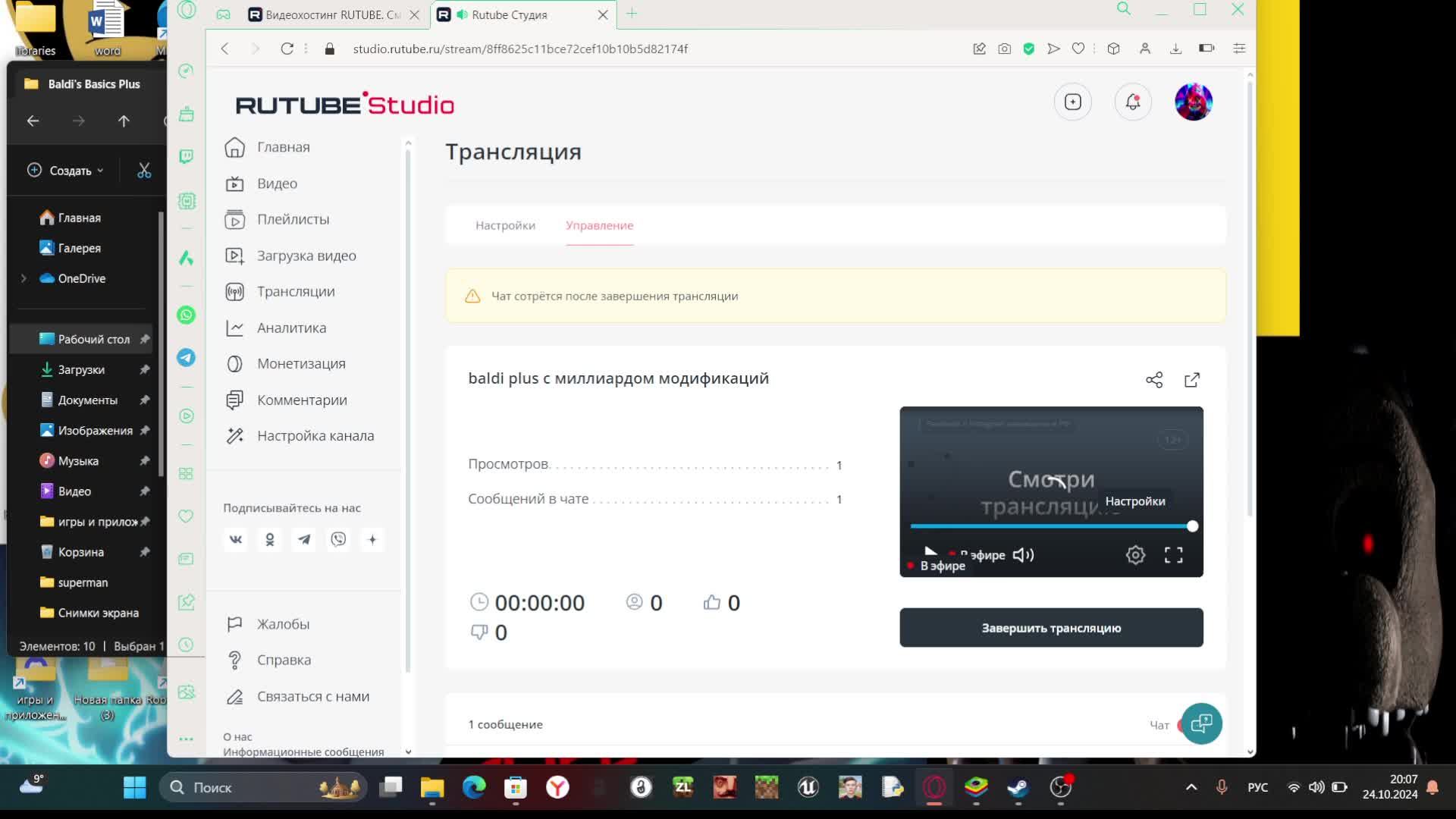
Task: Open the Dzen social link icon
Action: pos(372,539)
